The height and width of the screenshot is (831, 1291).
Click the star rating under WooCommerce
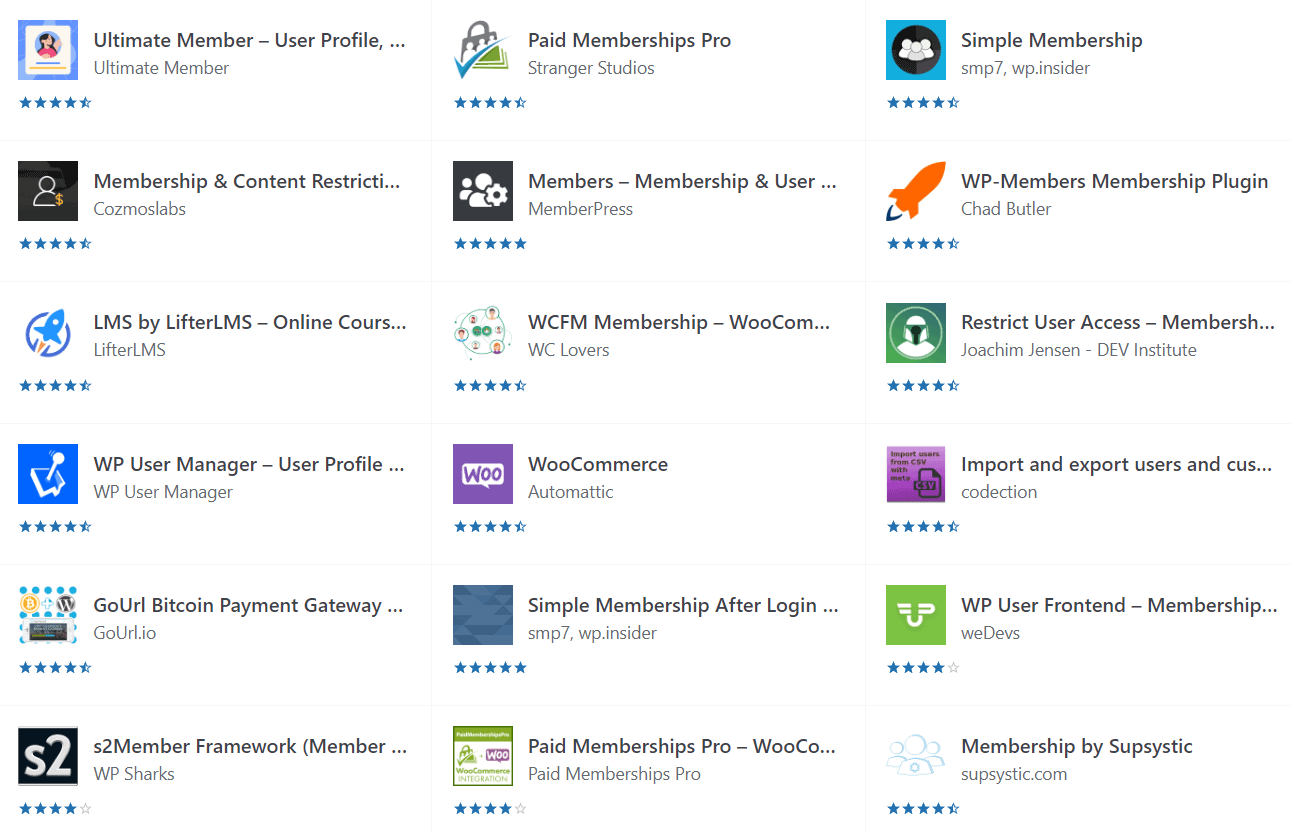click(x=490, y=526)
